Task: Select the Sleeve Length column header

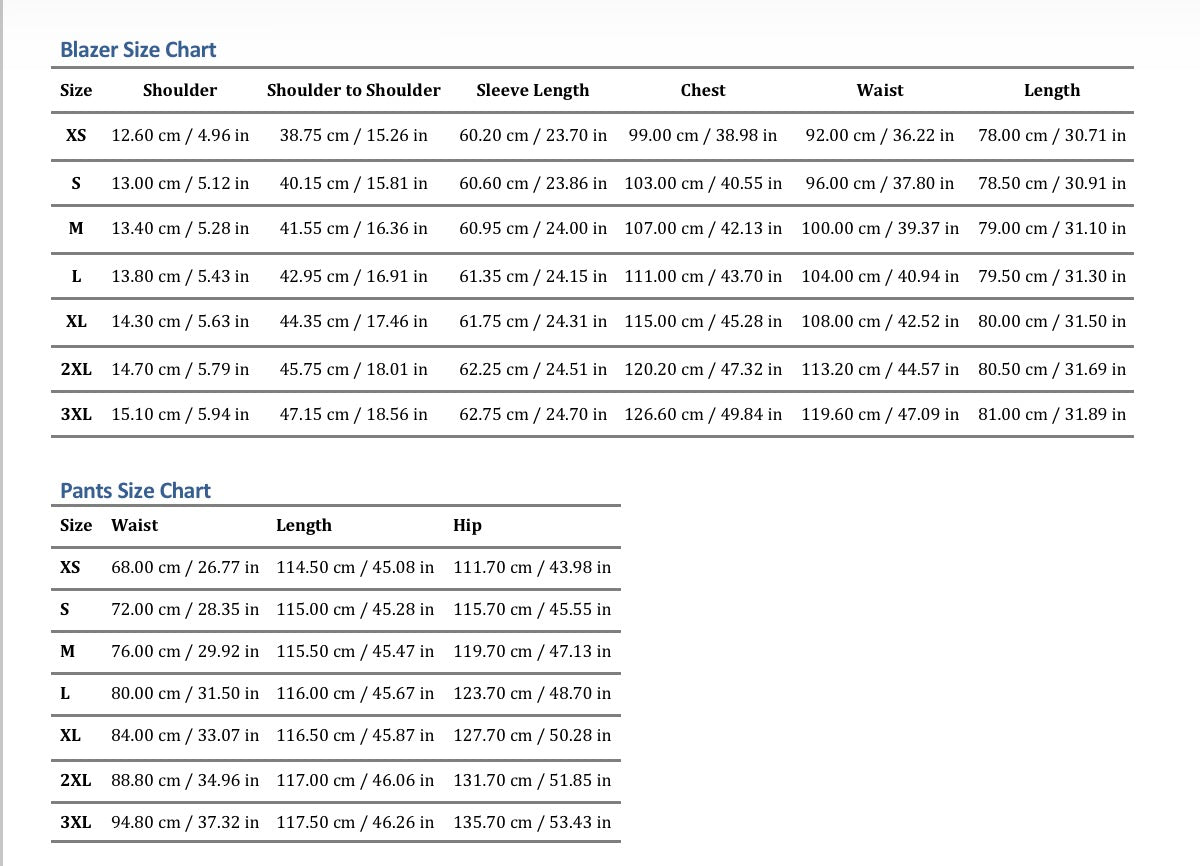Action: pos(532,90)
